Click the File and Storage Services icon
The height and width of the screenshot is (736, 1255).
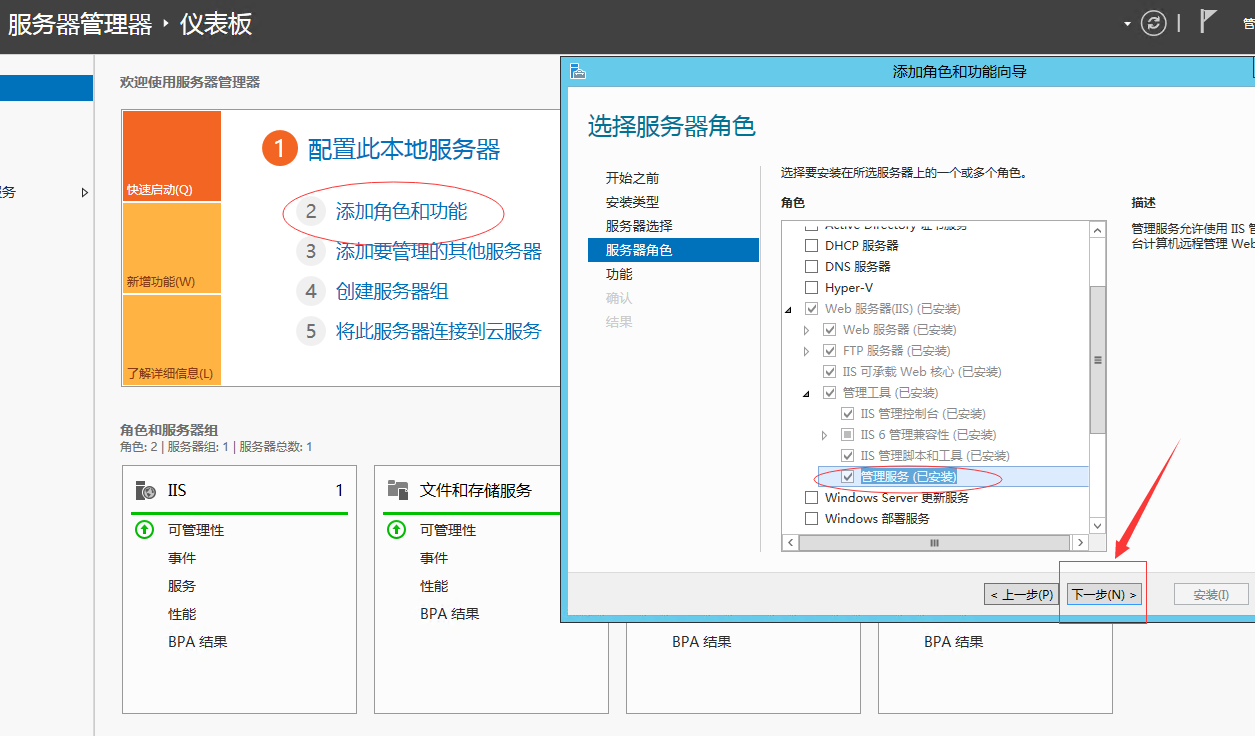(398, 490)
